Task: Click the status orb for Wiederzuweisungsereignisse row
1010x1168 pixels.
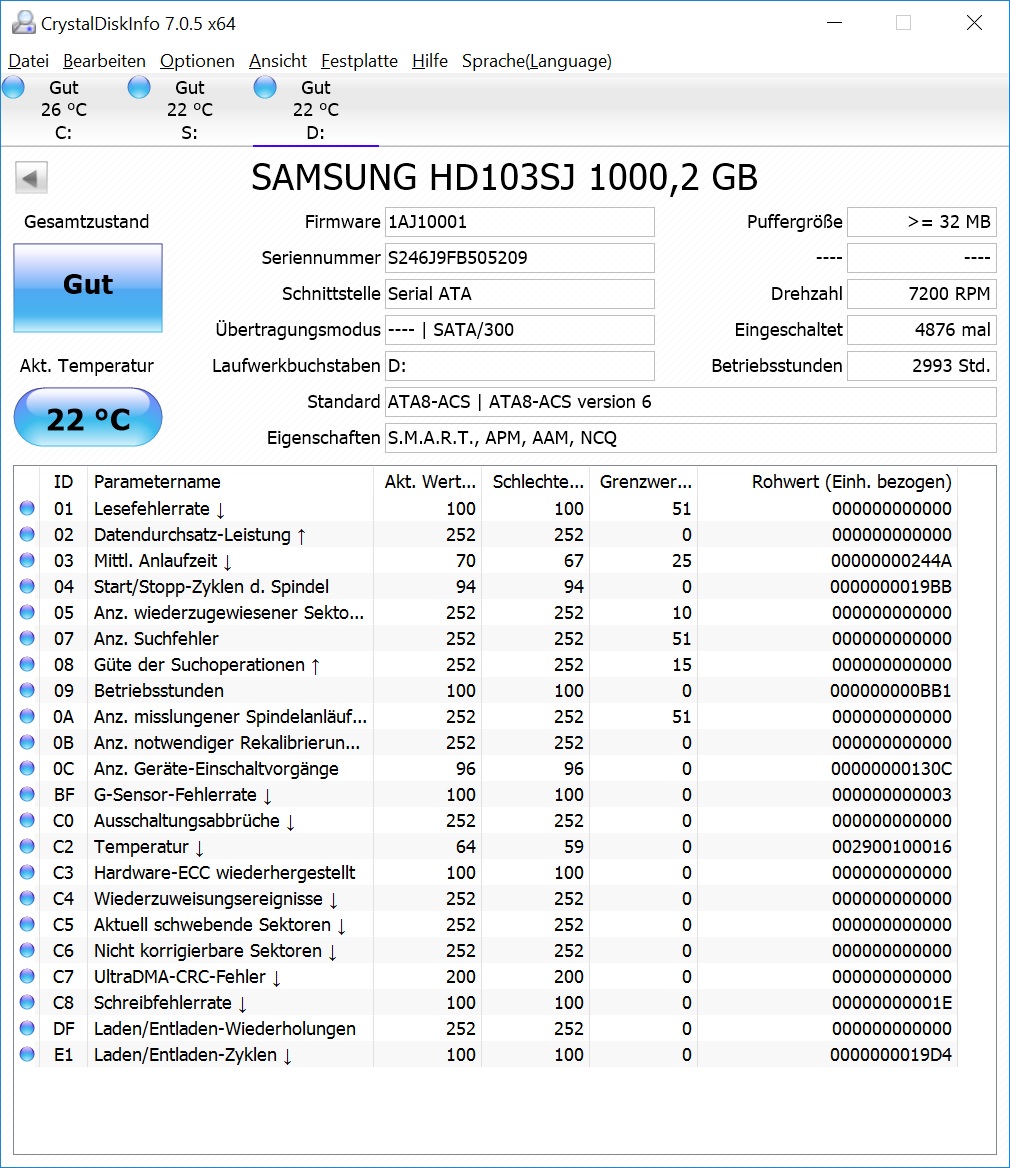Action: [x=28, y=898]
